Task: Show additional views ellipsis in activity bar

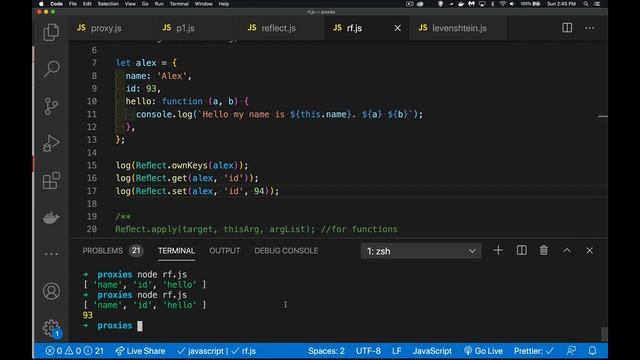Action: tap(51, 254)
